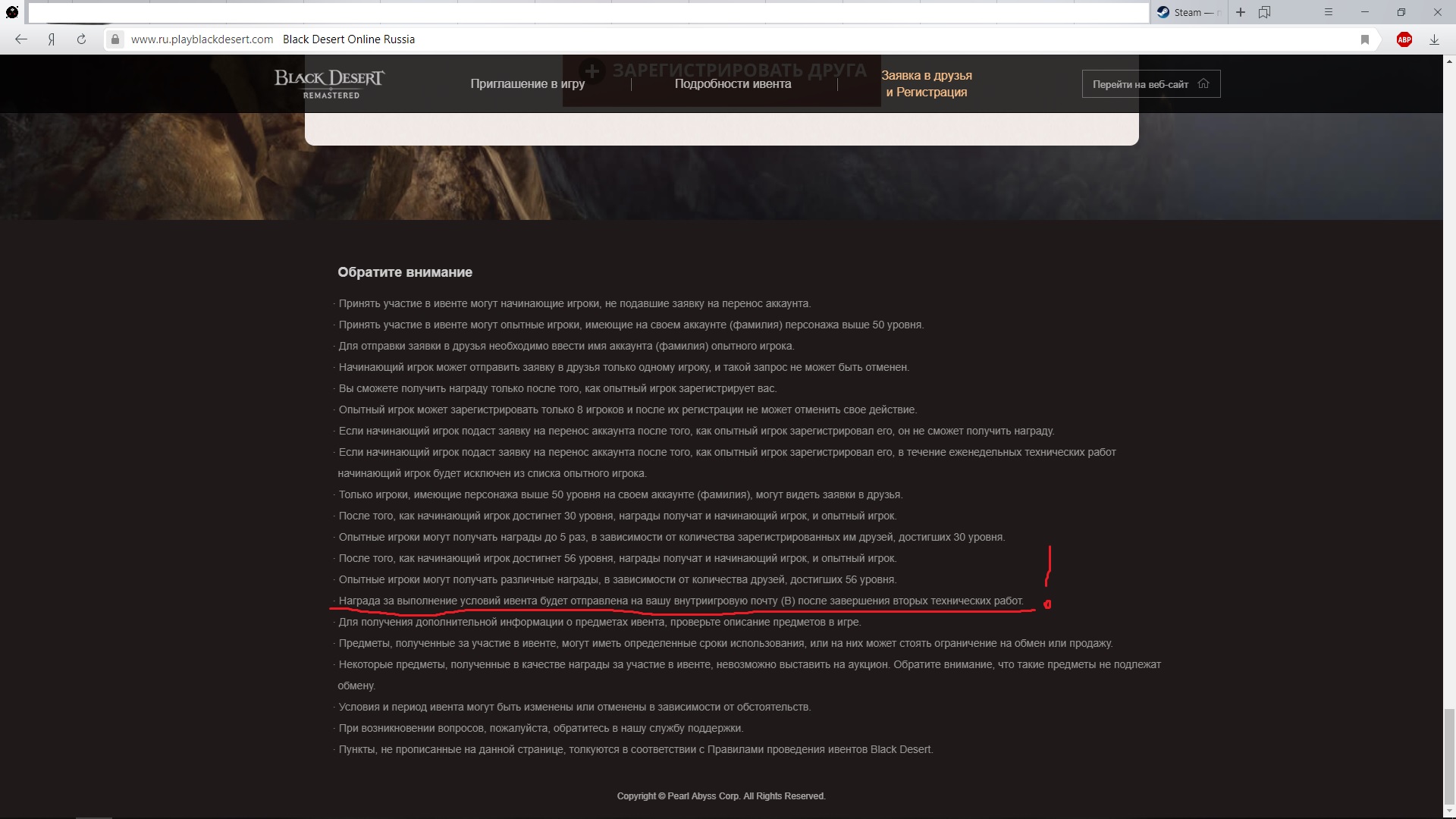Click line Условия и период ивента
The width and height of the screenshot is (1456, 819).
tap(574, 707)
